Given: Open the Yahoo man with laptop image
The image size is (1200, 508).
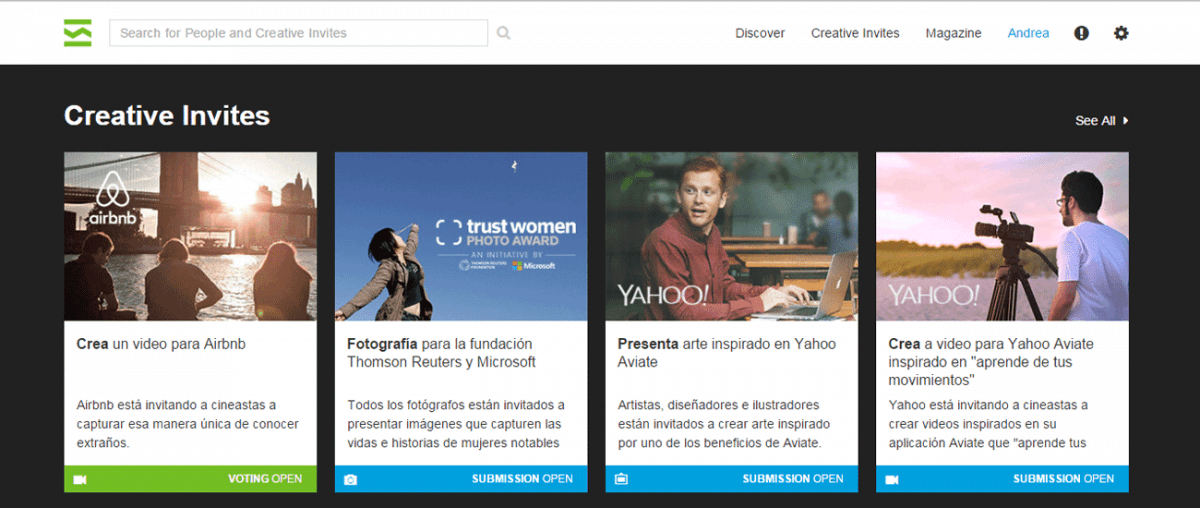Looking at the screenshot, I should coord(732,236).
